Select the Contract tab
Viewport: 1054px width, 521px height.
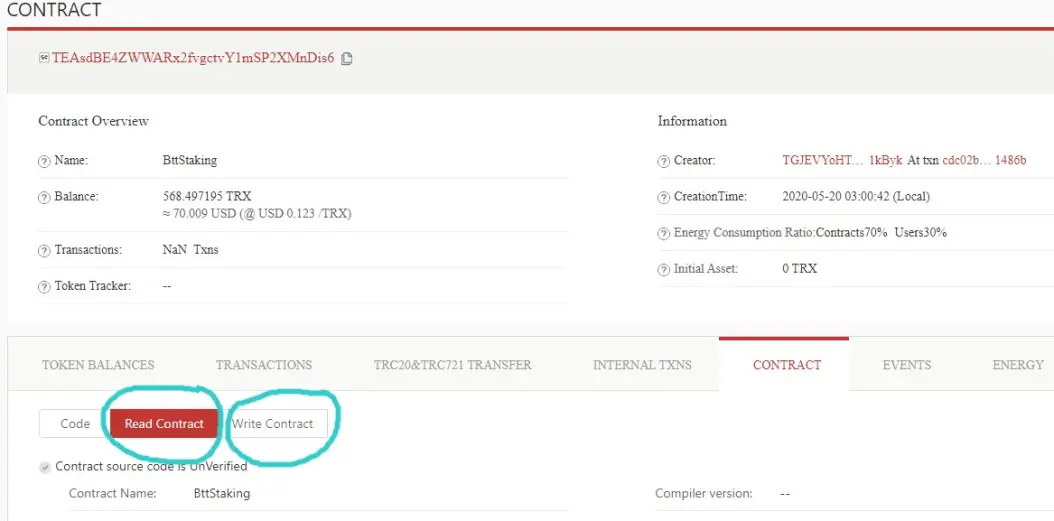(786, 365)
